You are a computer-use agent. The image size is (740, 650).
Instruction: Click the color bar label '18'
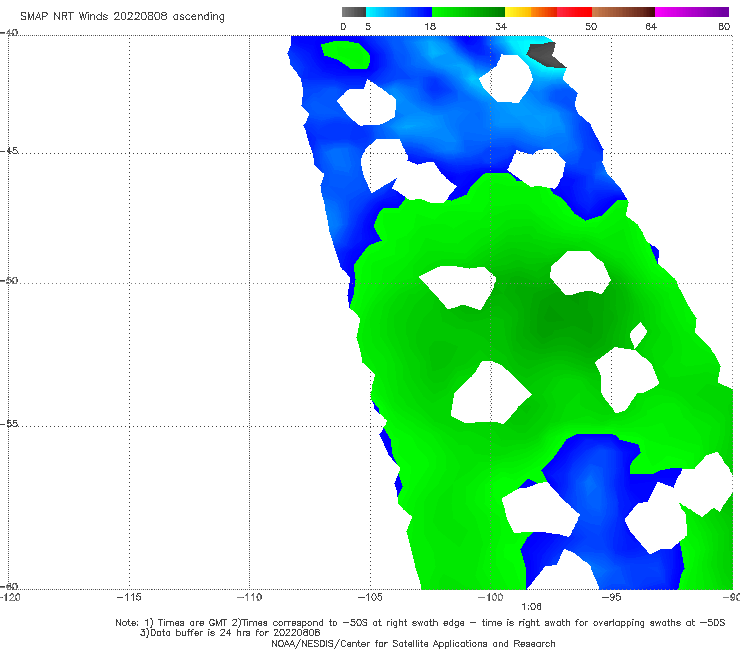tap(430, 27)
